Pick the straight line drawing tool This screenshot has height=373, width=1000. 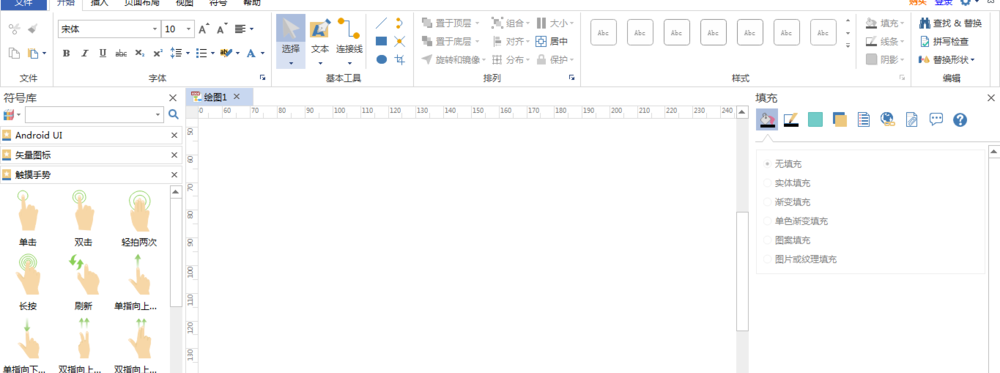tap(381, 24)
